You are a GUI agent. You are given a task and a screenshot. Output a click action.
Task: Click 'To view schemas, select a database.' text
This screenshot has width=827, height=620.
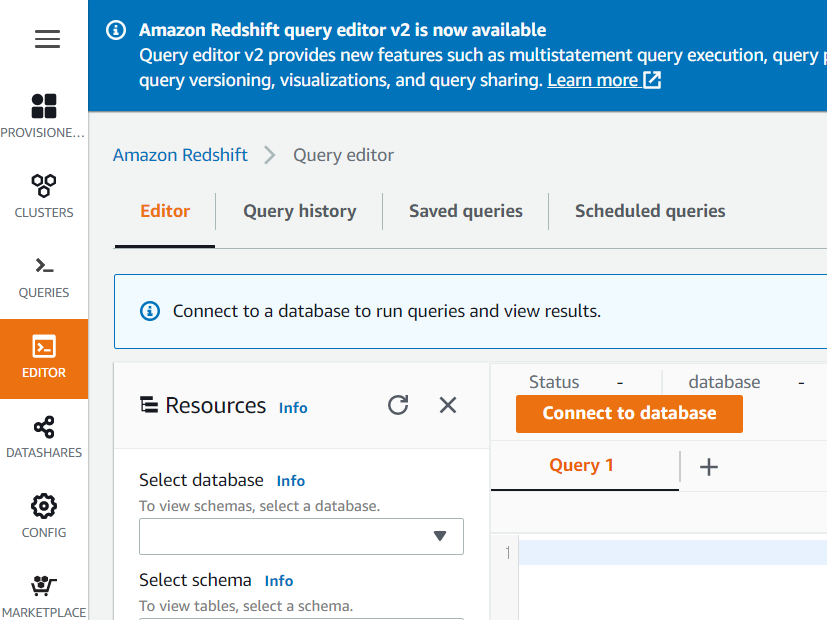pyautogui.click(x=259, y=506)
